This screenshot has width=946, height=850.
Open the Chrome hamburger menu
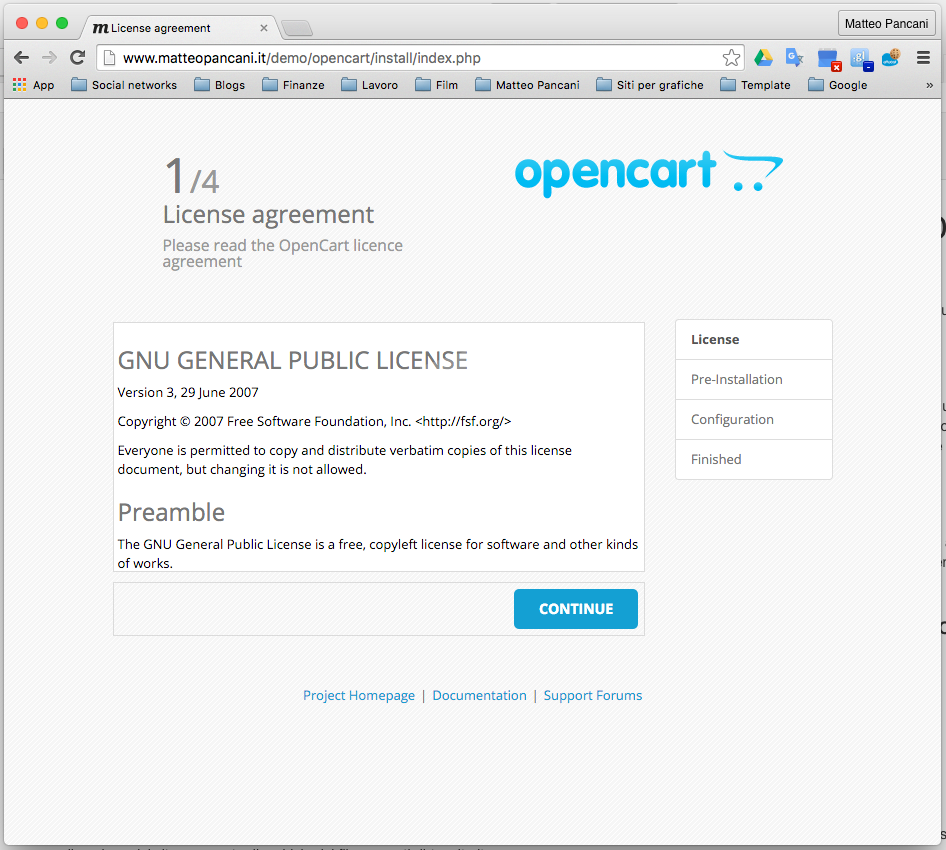click(923, 58)
